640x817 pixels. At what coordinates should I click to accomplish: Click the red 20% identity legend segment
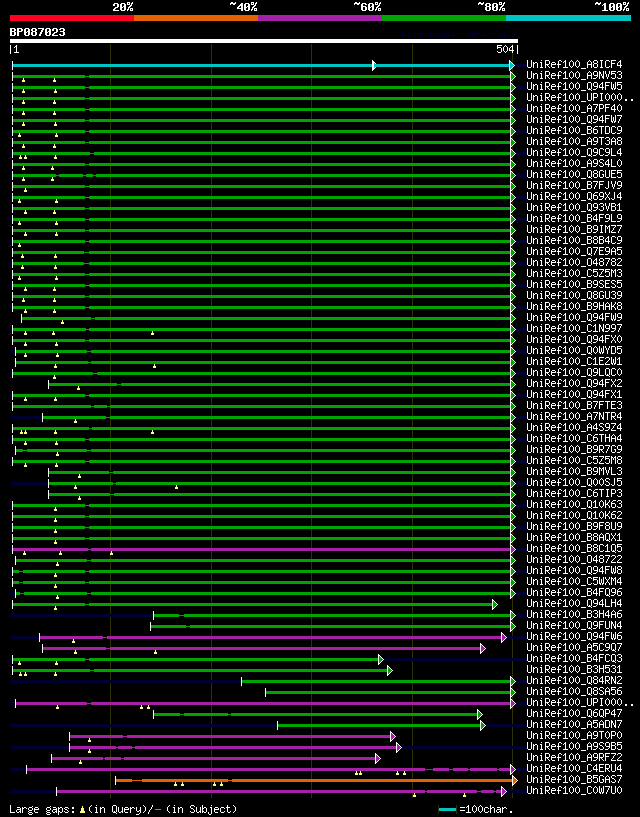click(72, 18)
